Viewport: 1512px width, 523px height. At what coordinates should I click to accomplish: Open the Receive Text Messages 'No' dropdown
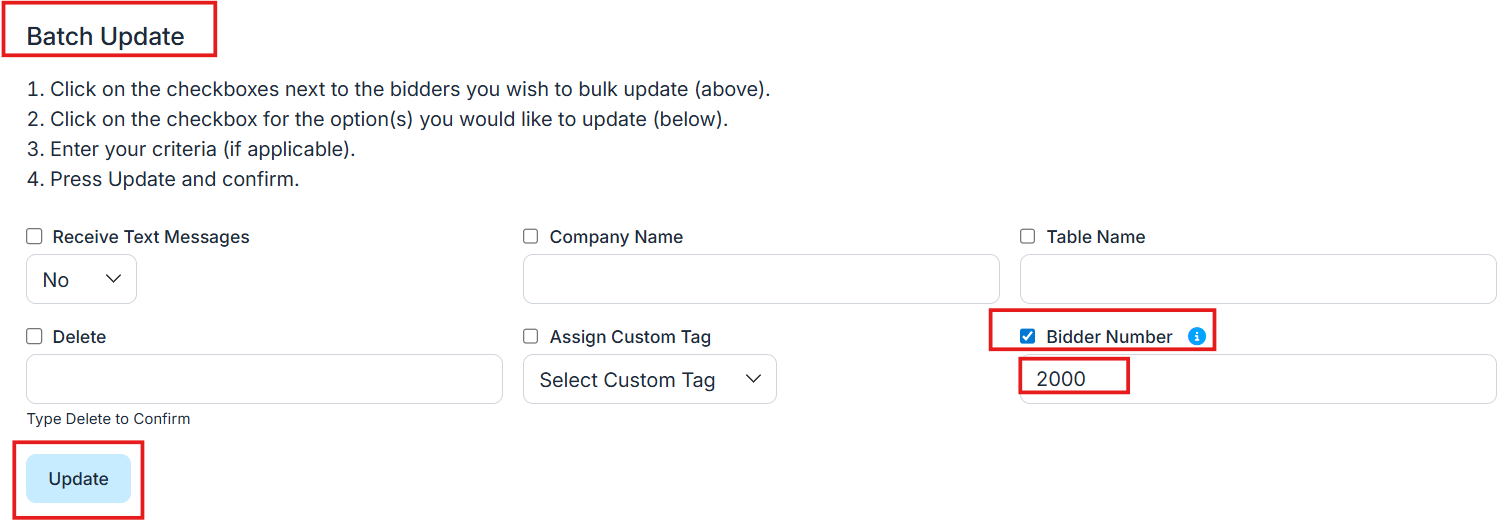coord(81,280)
